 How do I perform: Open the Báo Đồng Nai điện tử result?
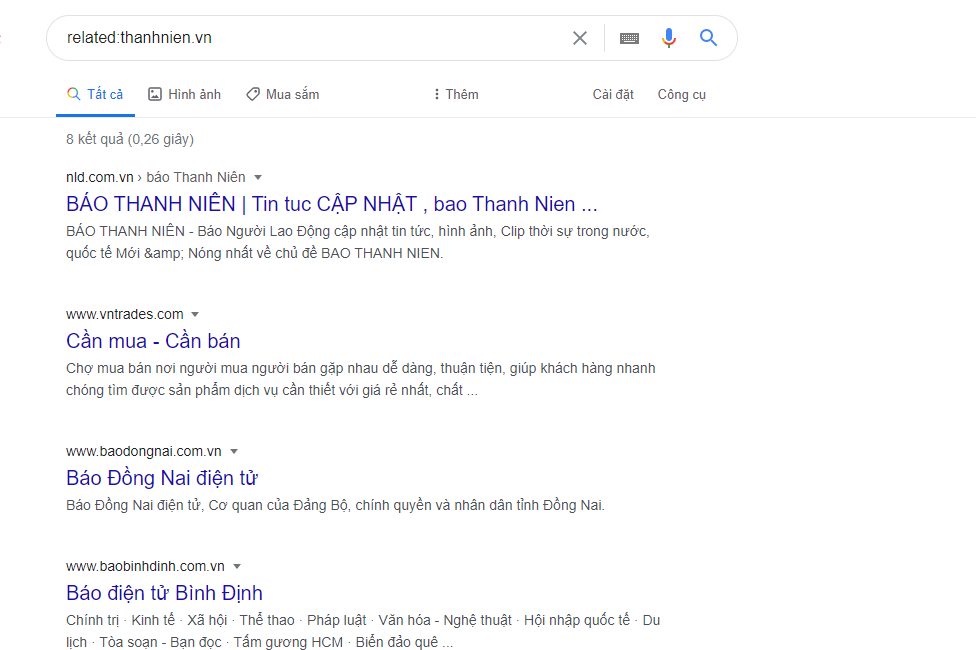pos(162,478)
